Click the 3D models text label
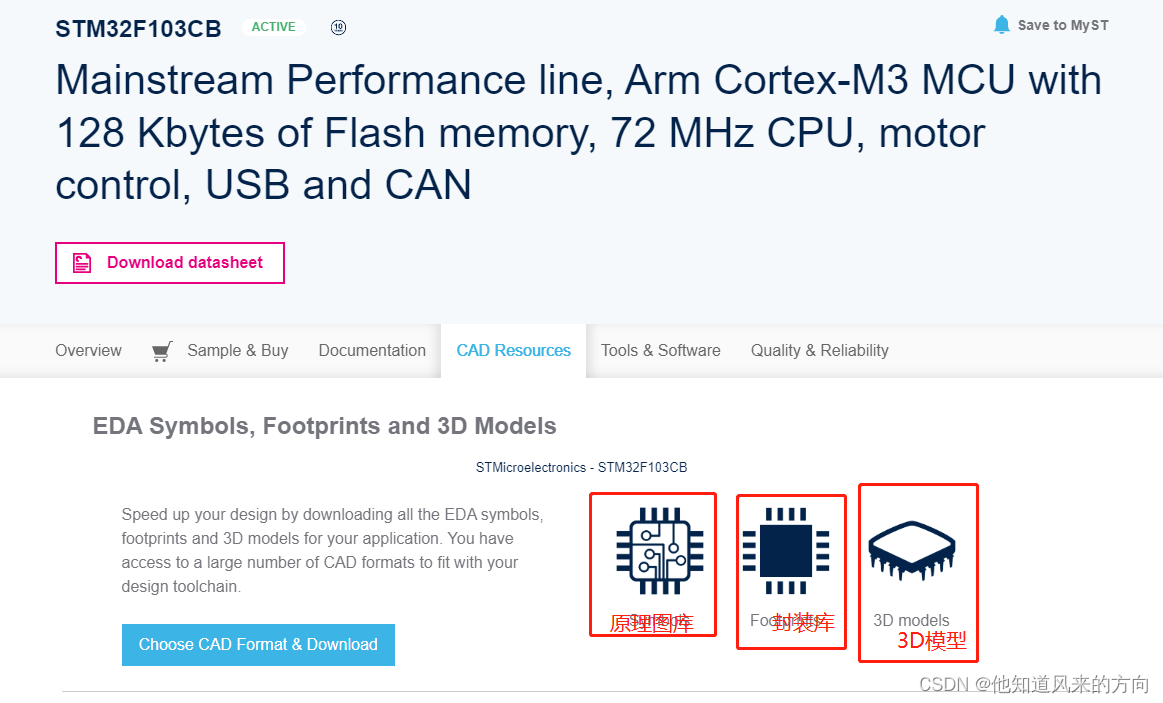The width and height of the screenshot is (1163, 703). click(x=911, y=620)
